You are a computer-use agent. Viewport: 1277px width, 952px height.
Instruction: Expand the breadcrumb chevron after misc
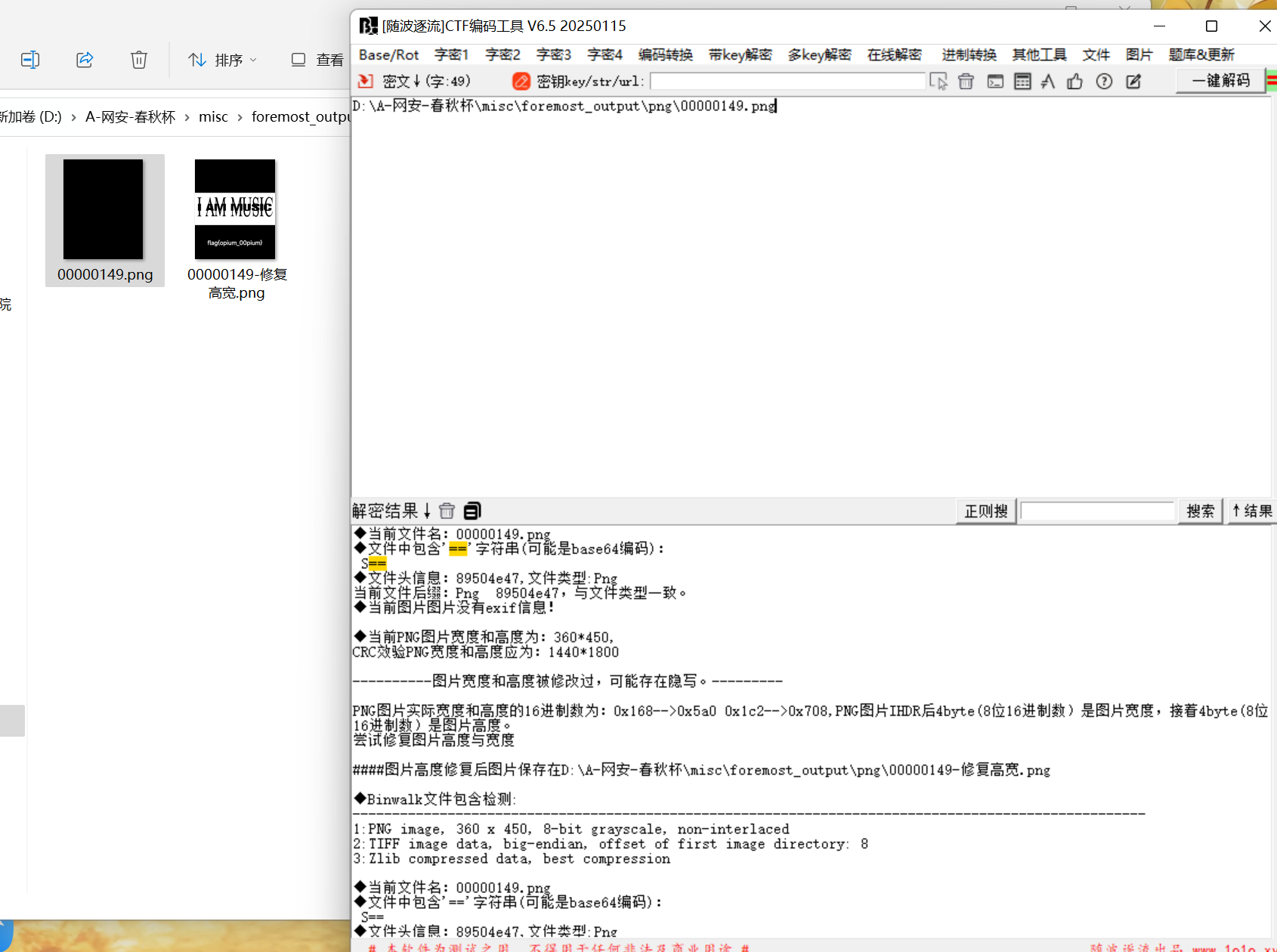240,117
